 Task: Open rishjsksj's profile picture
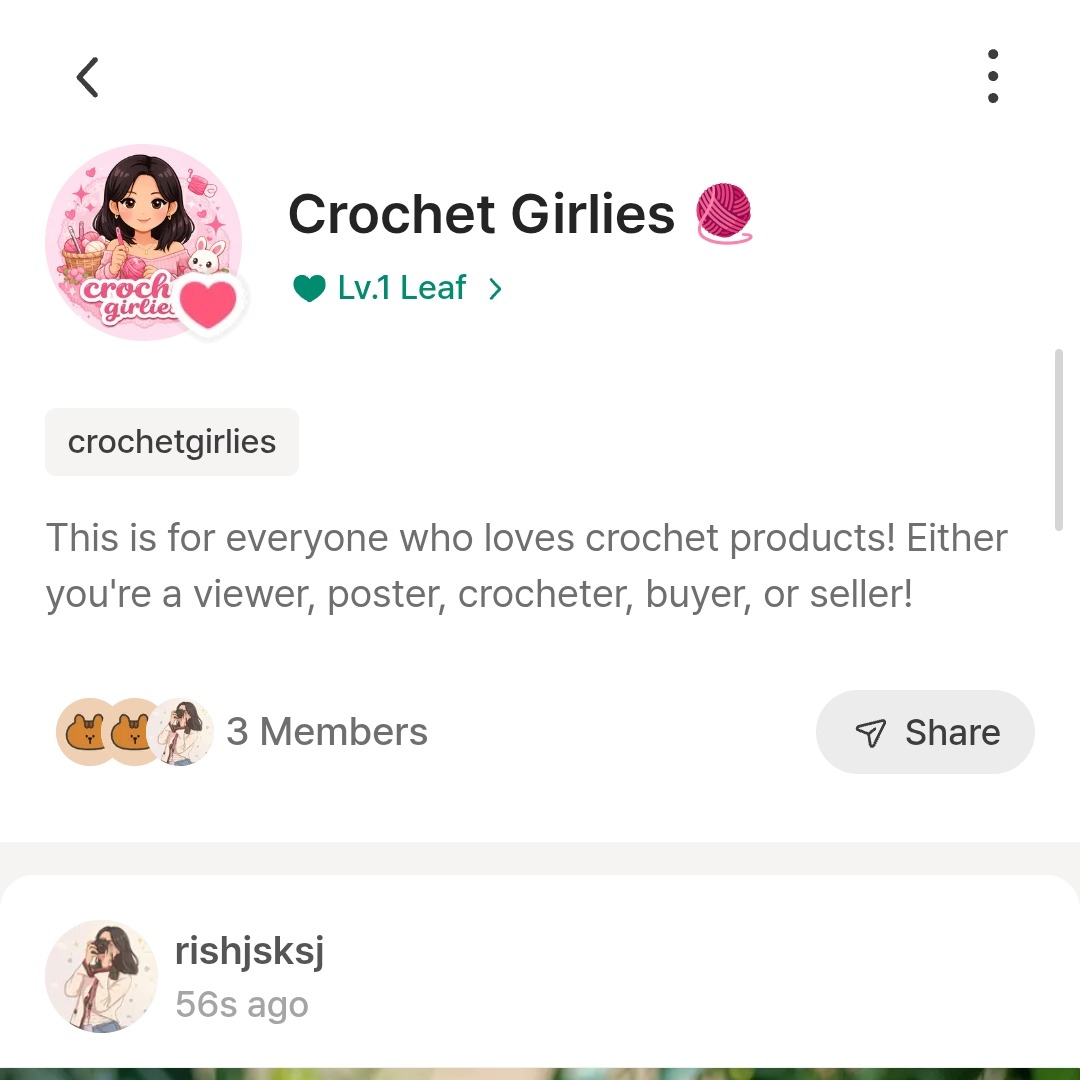[x=101, y=976]
